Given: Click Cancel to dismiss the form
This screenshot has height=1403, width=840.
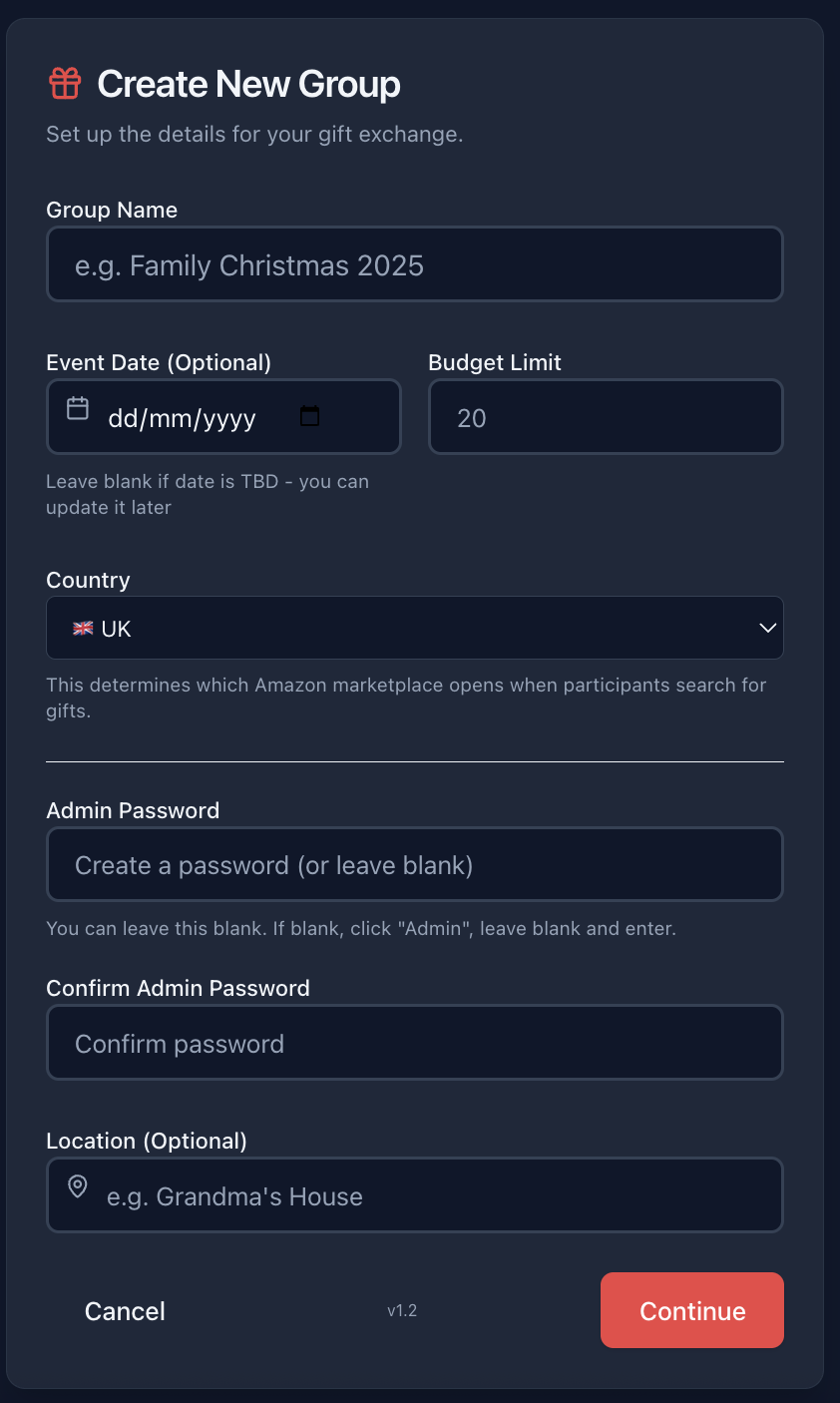Looking at the screenshot, I should pyautogui.click(x=125, y=1310).
